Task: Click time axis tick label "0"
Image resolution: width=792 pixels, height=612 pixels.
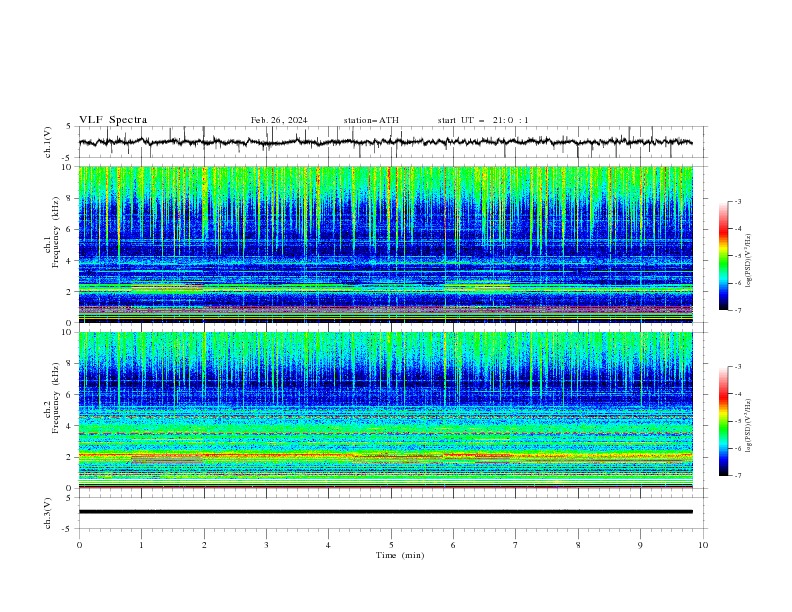Action: point(79,545)
